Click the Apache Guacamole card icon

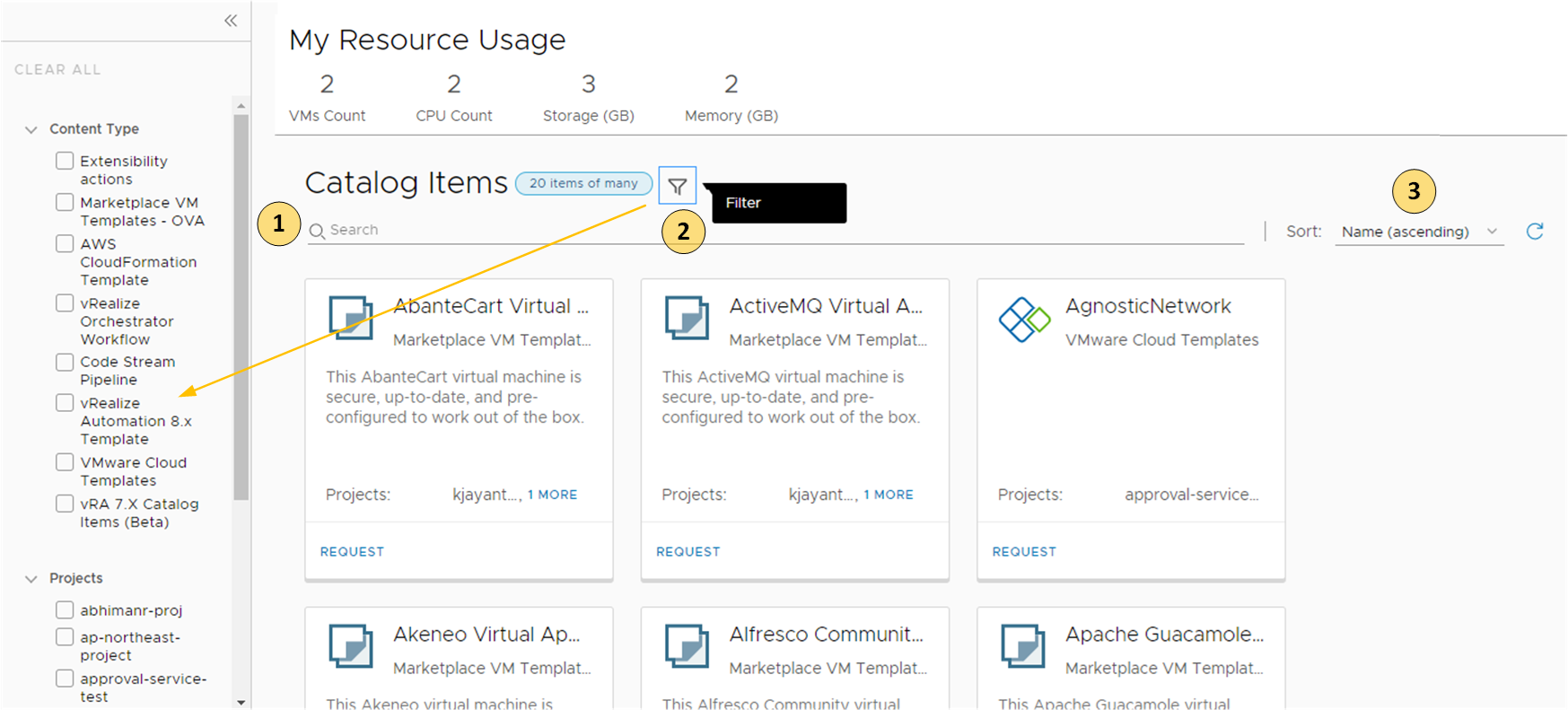(1023, 646)
